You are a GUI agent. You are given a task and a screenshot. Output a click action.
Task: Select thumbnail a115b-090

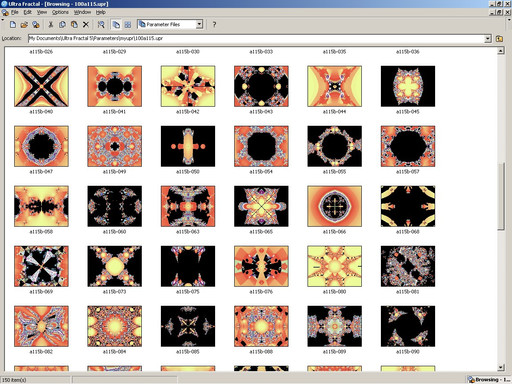[408, 326]
